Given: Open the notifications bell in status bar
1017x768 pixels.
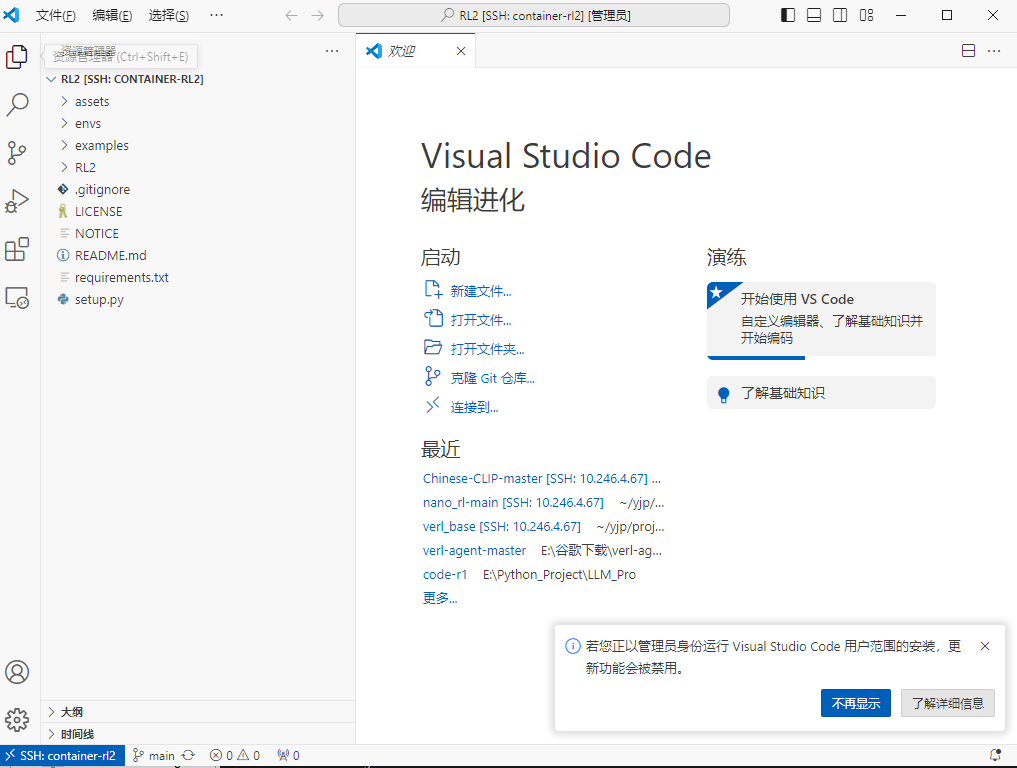Looking at the screenshot, I should [995, 755].
